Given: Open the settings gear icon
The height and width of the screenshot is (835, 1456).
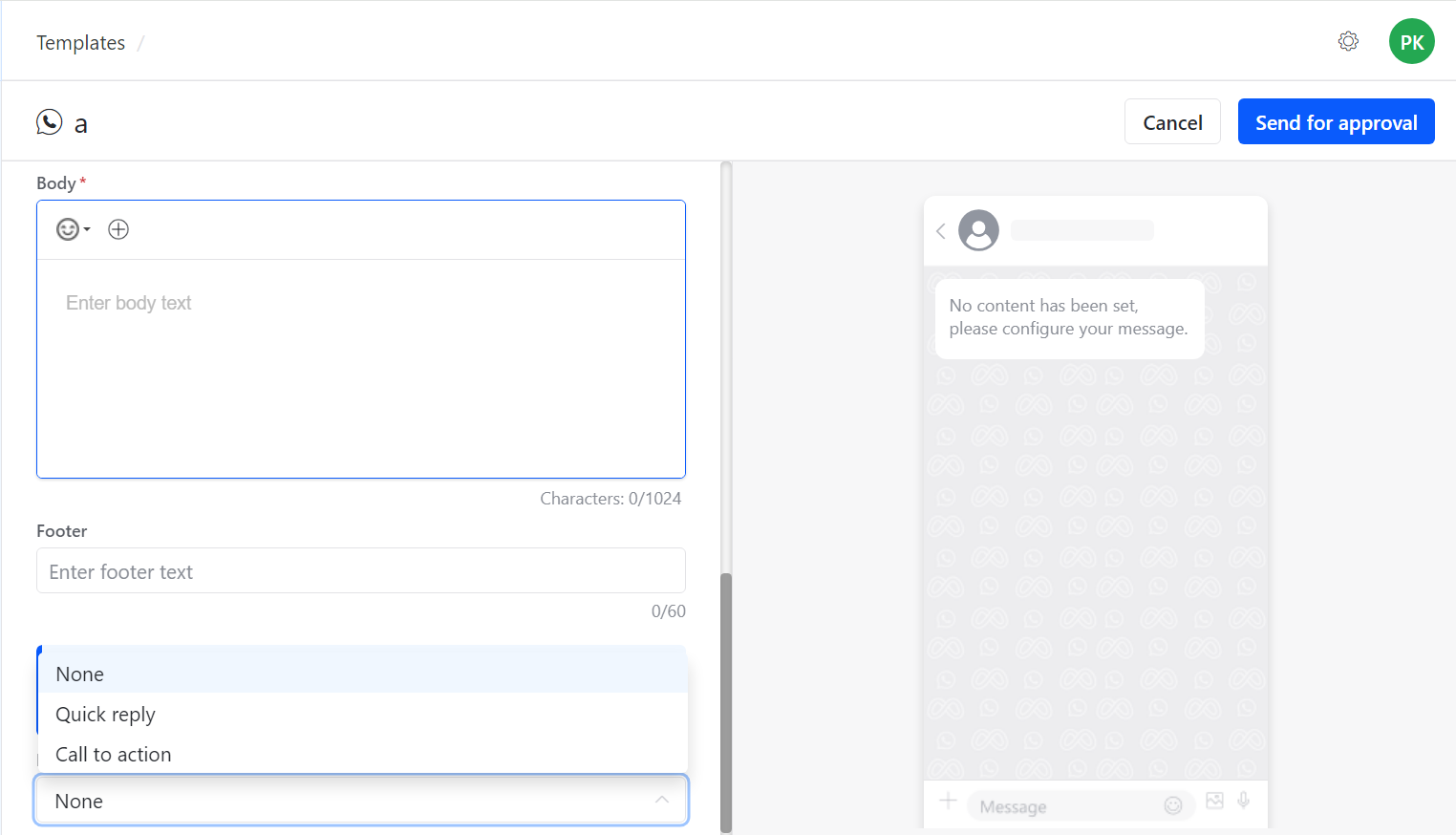Looking at the screenshot, I should [x=1348, y=41].
